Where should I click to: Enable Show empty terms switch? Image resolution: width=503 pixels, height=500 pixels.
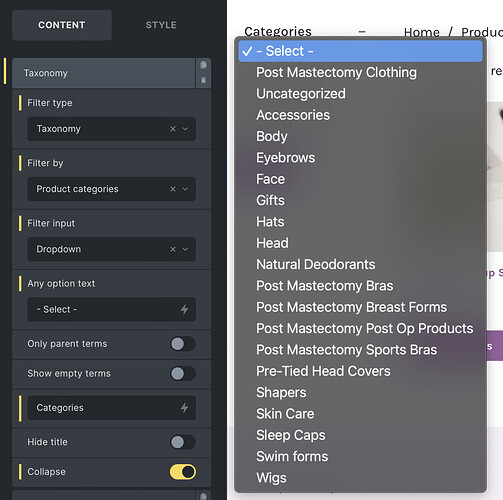[x=182, y=373]
